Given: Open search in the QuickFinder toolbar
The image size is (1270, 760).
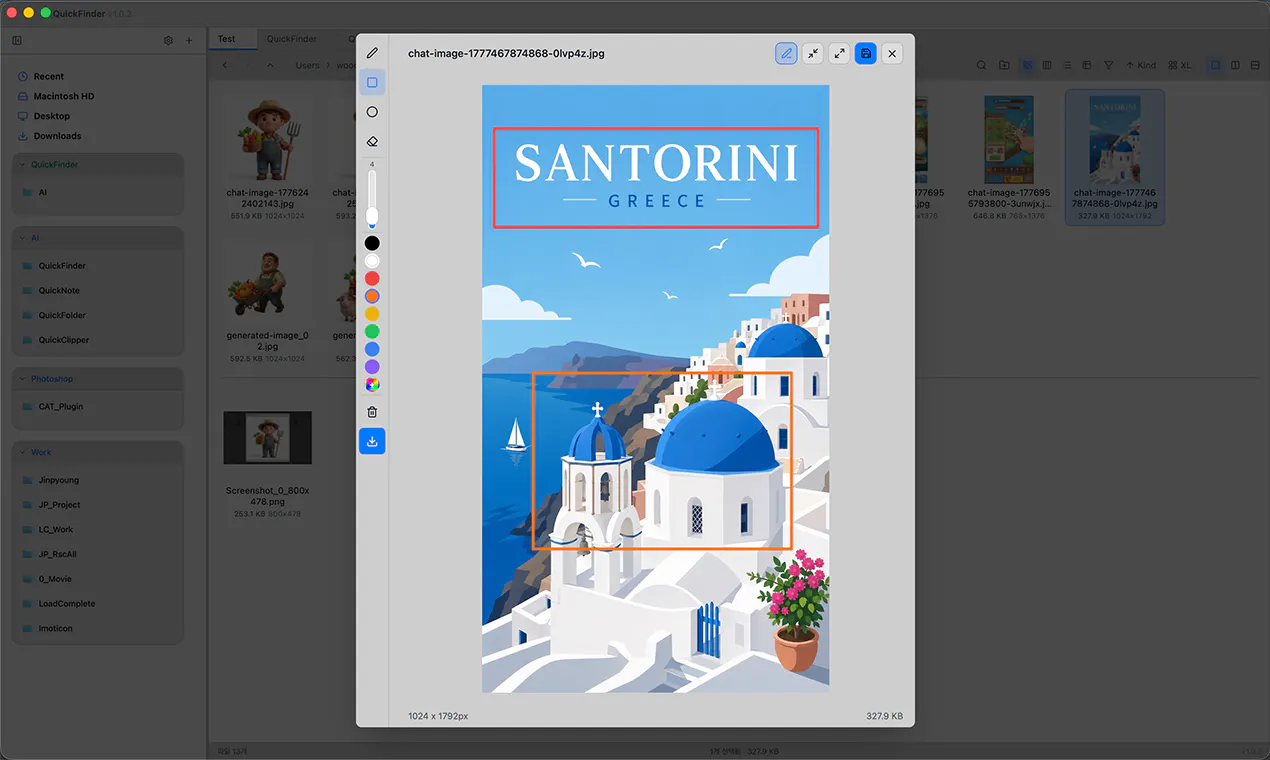Looking at the screenshot, I should (983, 65).
